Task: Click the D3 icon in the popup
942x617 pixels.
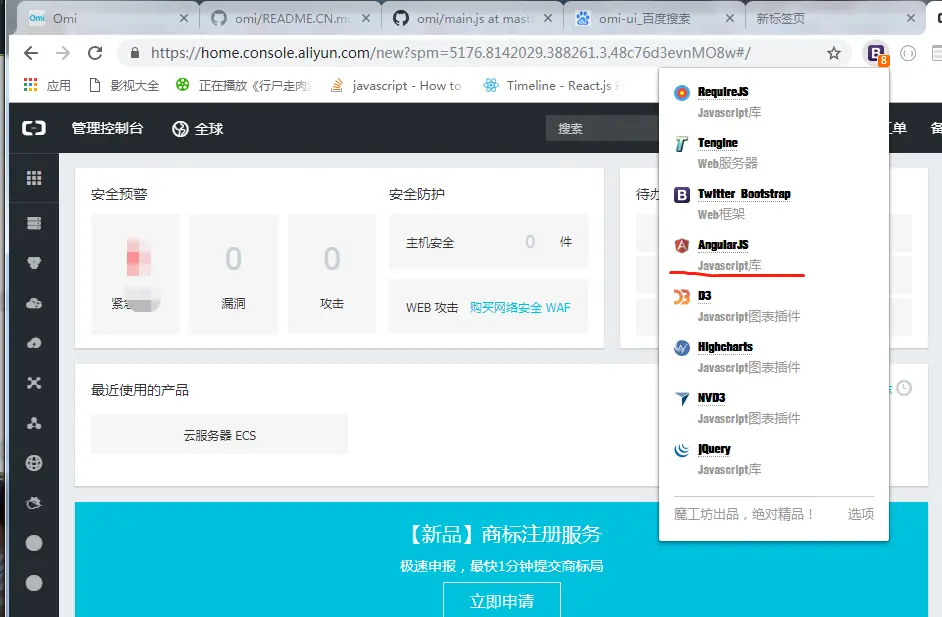Action: pyautogui.click(x=682, y=297)
